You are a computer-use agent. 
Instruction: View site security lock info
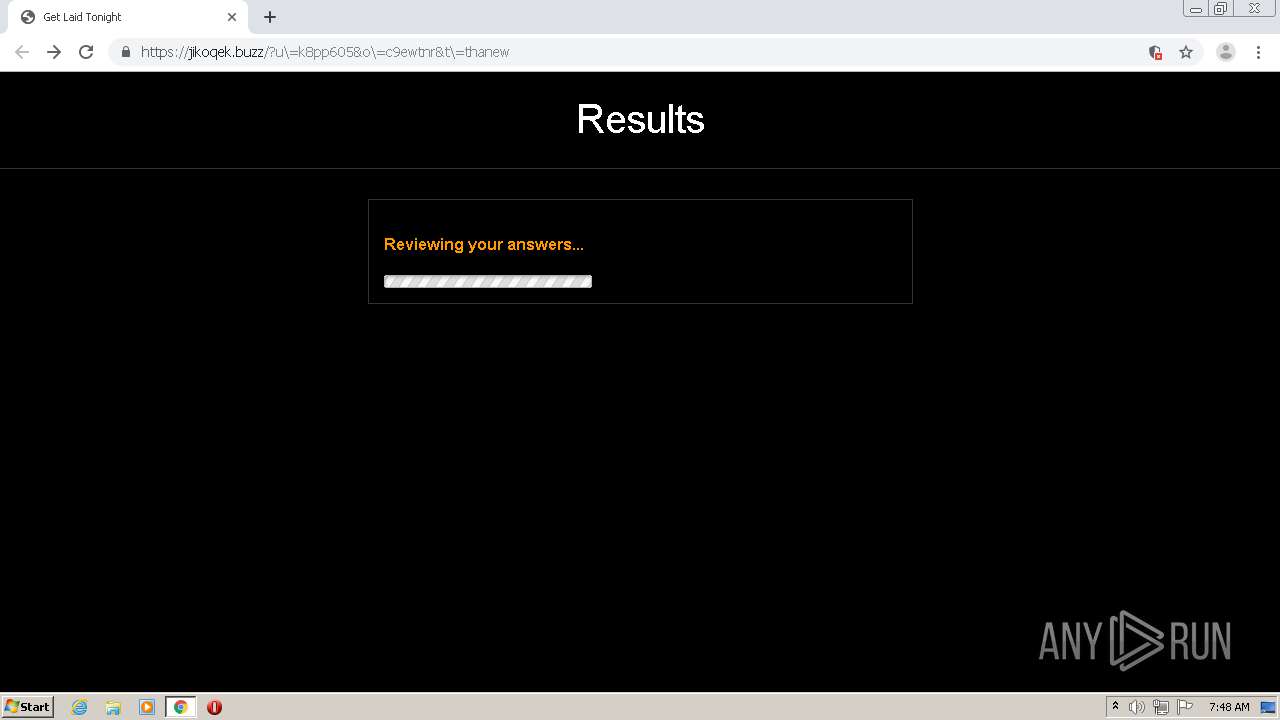point(126,52)
